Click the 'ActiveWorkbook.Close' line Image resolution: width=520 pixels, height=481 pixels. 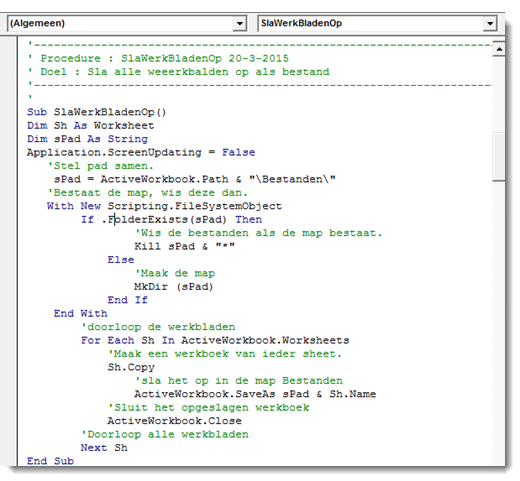pos(174,421)
